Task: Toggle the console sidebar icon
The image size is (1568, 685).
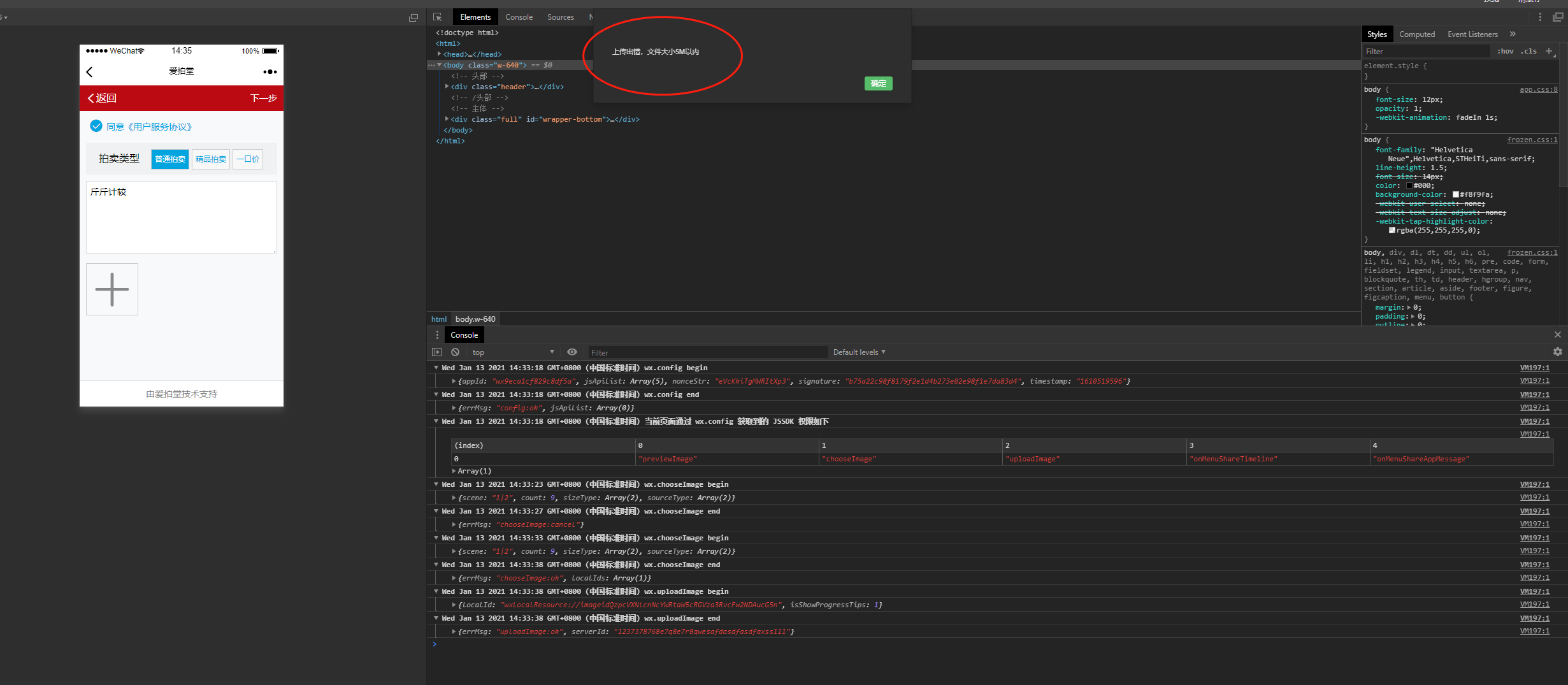Action: (x=437, y=352)
